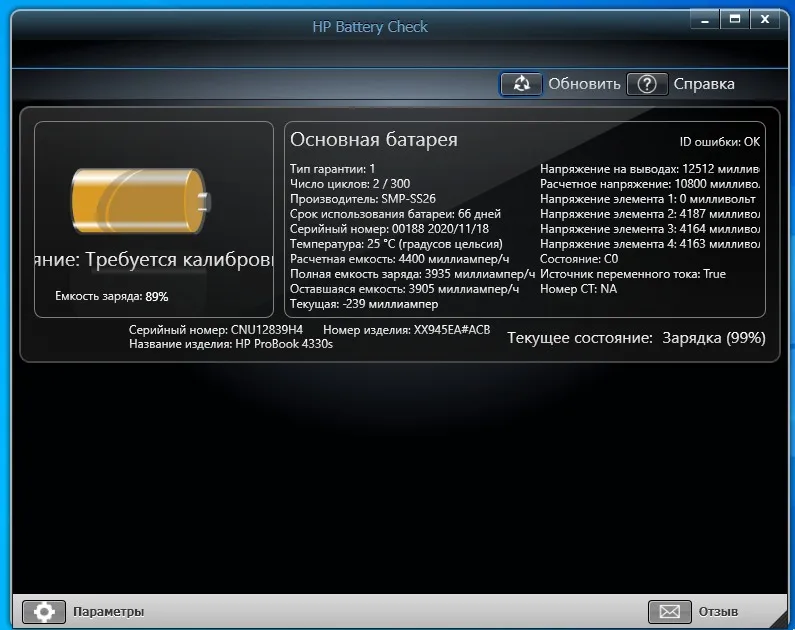The image size is (795, 630).
Task: Click the Параметры label
Action: click(109, 612)
